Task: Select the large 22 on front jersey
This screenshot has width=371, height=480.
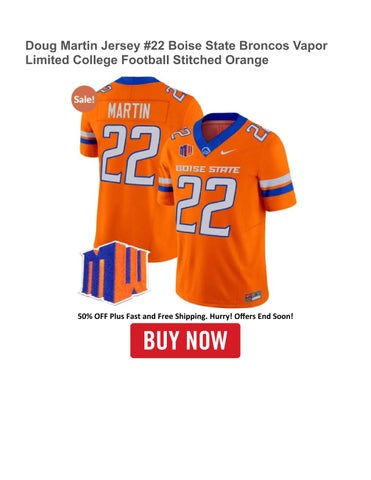Action: [x=207, y=206]
